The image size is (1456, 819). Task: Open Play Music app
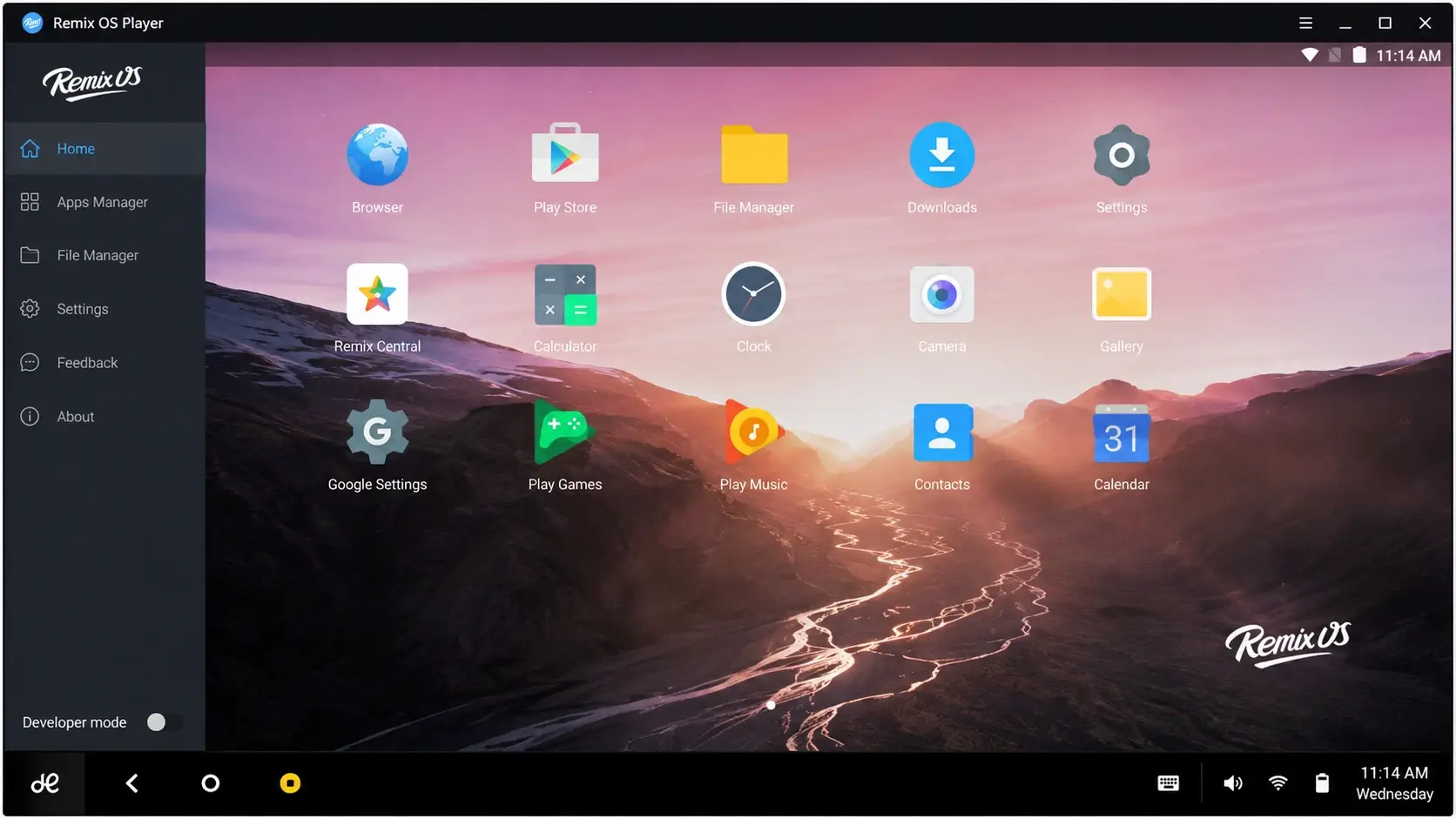tap(754, 432)
